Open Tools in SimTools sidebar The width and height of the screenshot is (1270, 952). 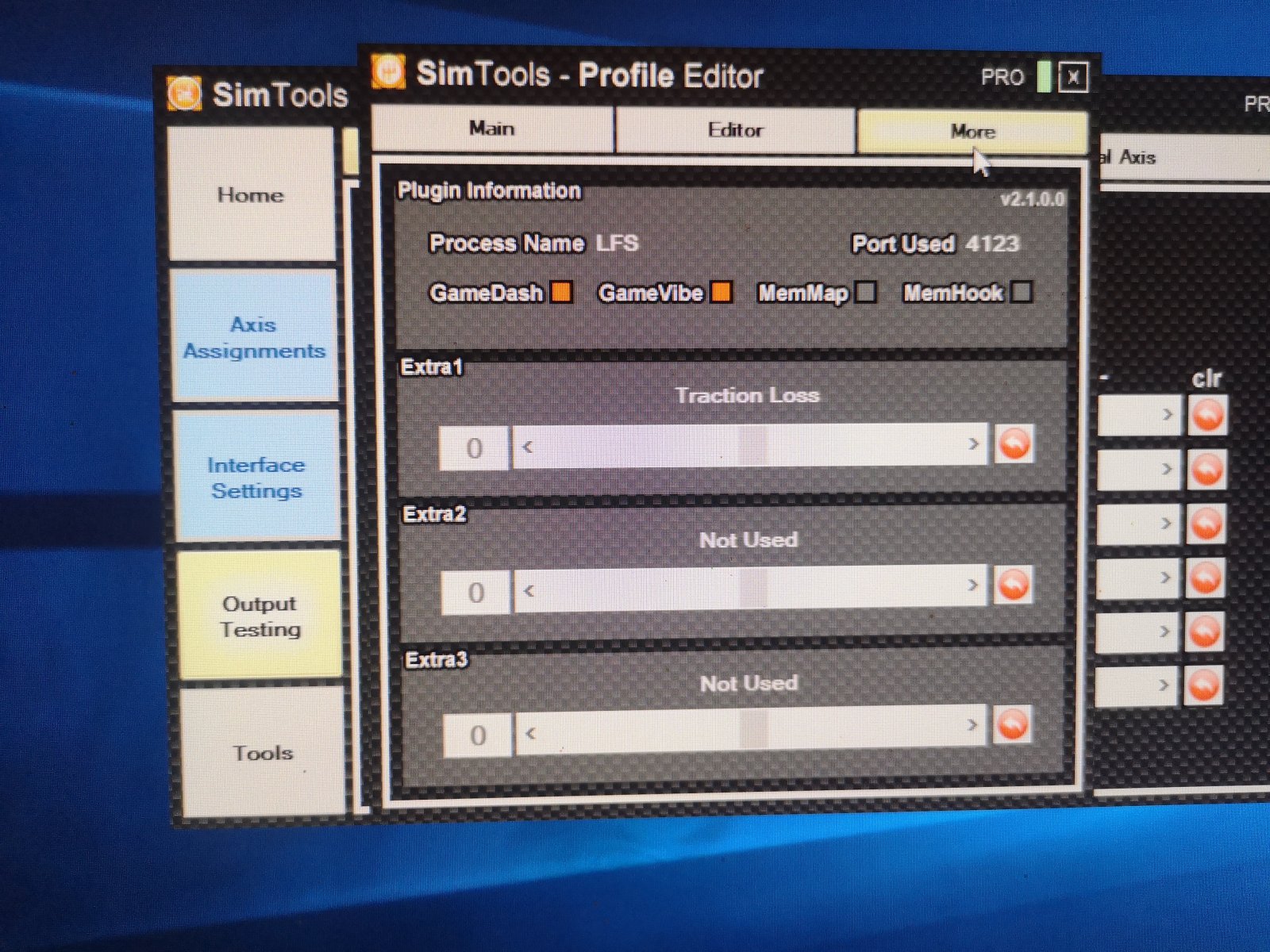(x=263, y=752)
